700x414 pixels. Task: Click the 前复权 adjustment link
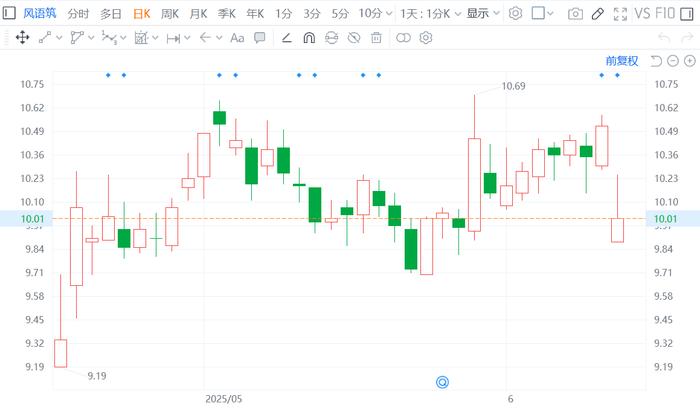tap(622, 61)
